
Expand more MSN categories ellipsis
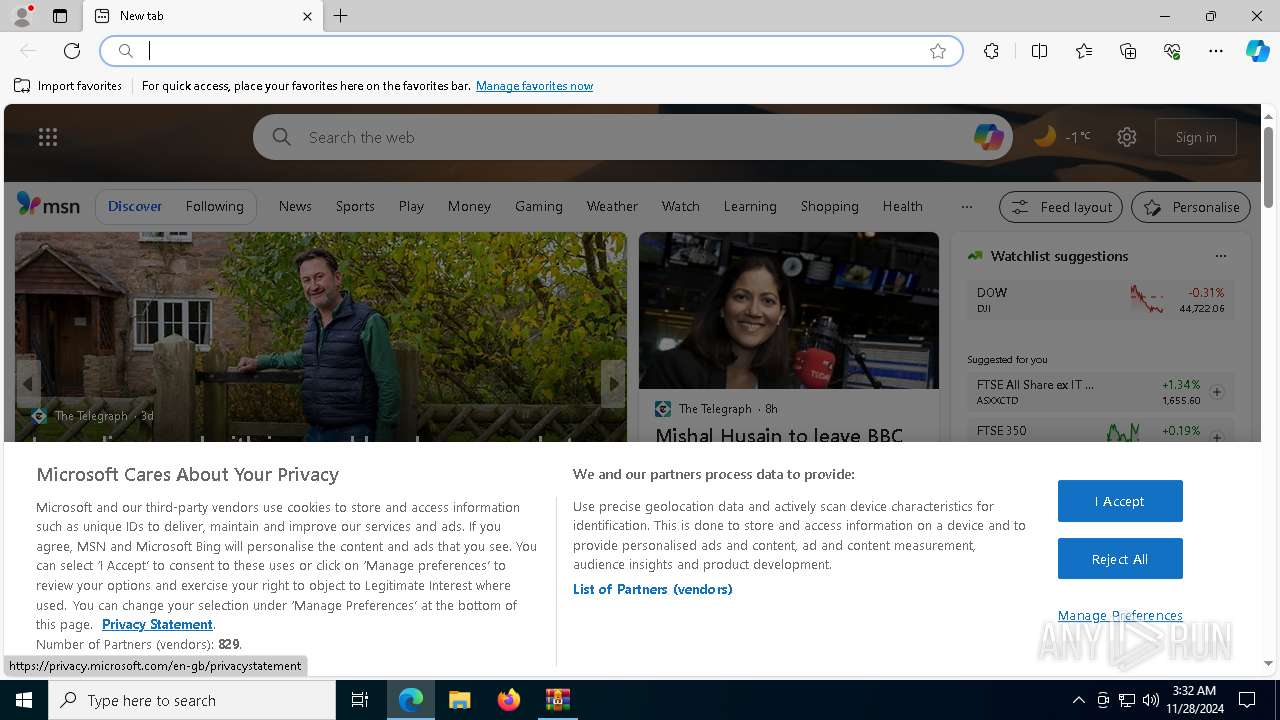pyautogui.click(x=966, y=206)
